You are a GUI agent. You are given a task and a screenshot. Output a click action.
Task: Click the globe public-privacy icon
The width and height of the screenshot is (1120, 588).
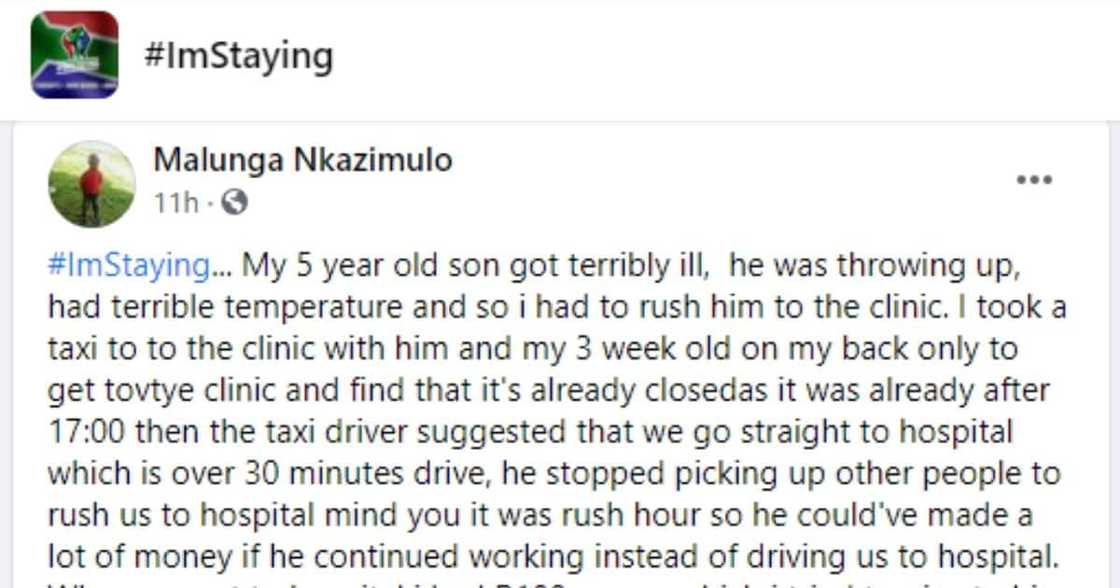(x=234, y=203)
